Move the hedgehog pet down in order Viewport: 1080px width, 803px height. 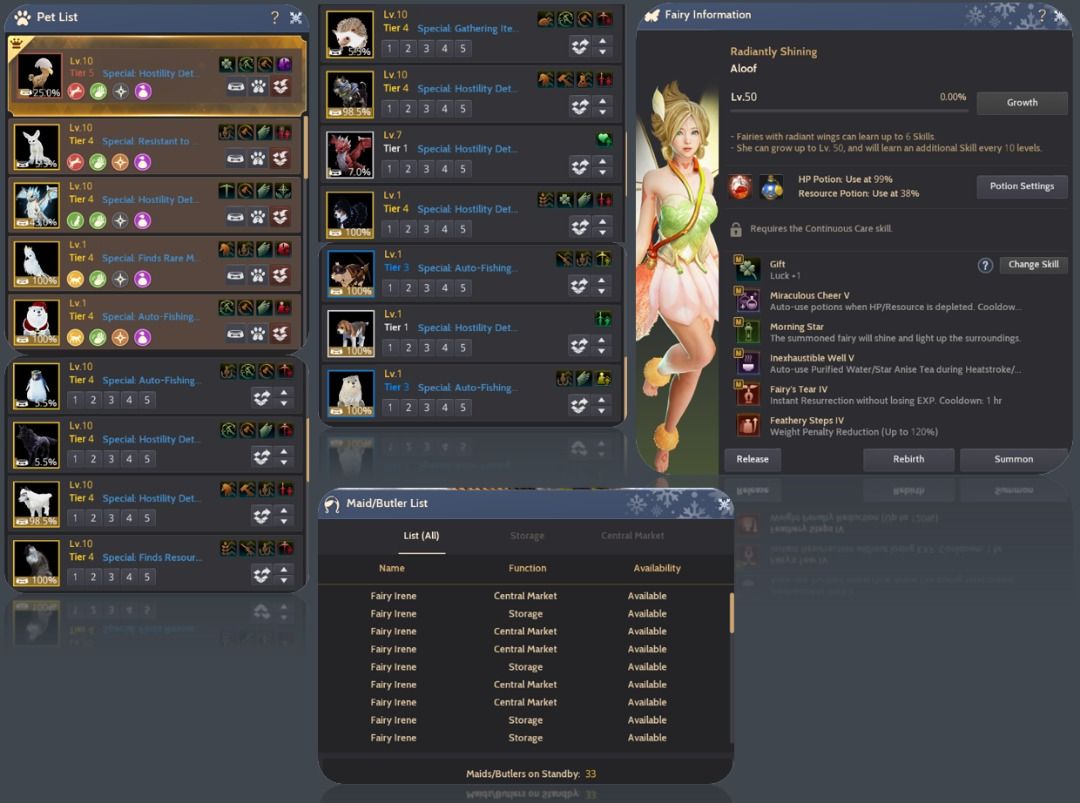(603, 52)
